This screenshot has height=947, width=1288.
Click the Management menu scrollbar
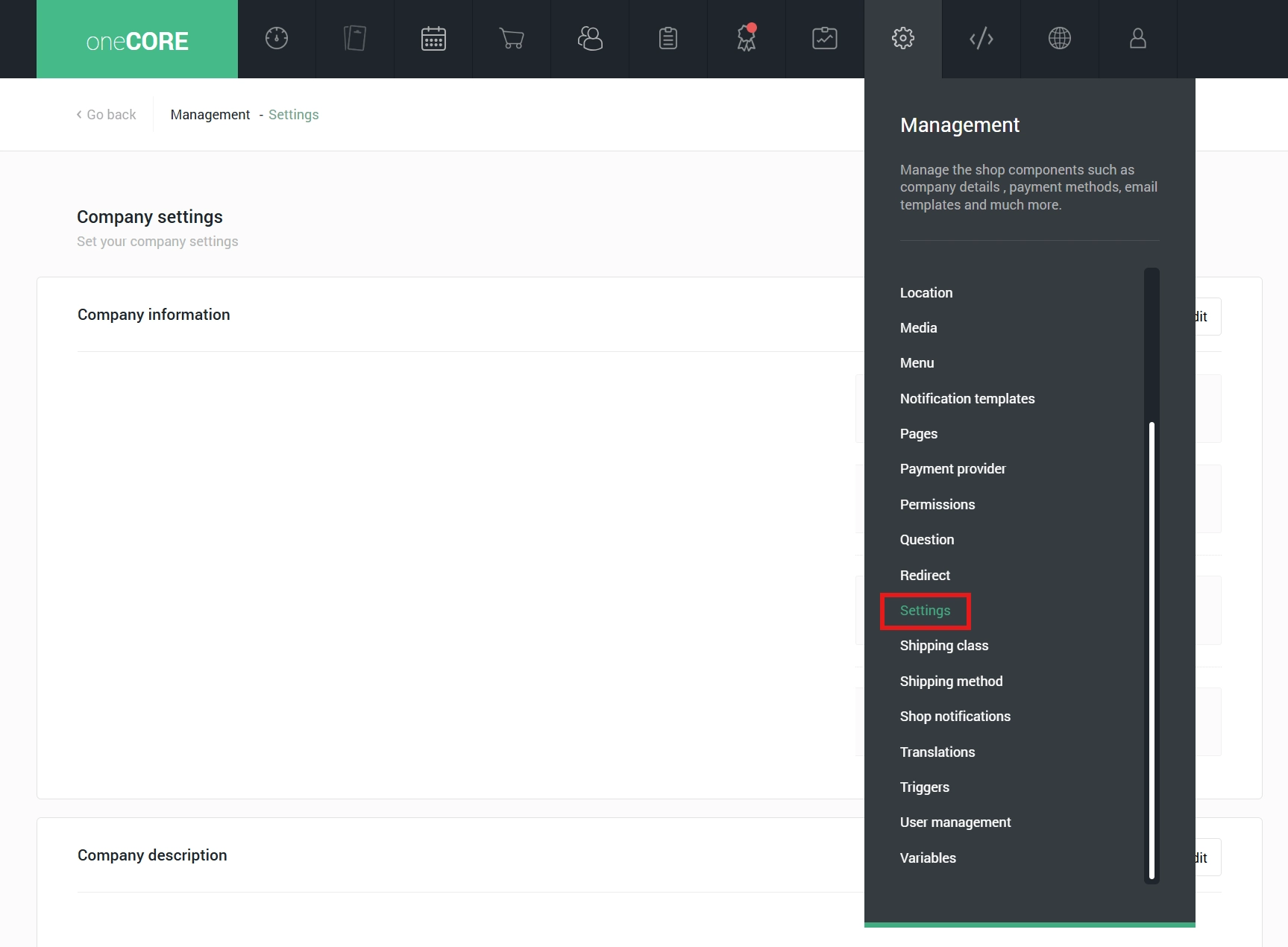(1152, 649)
